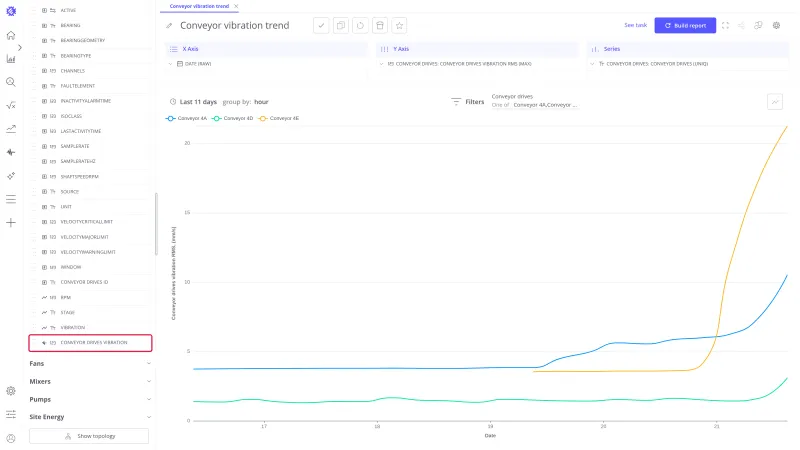
Task: Open settings gear at sidebar bottom
Action: (11, 391)
